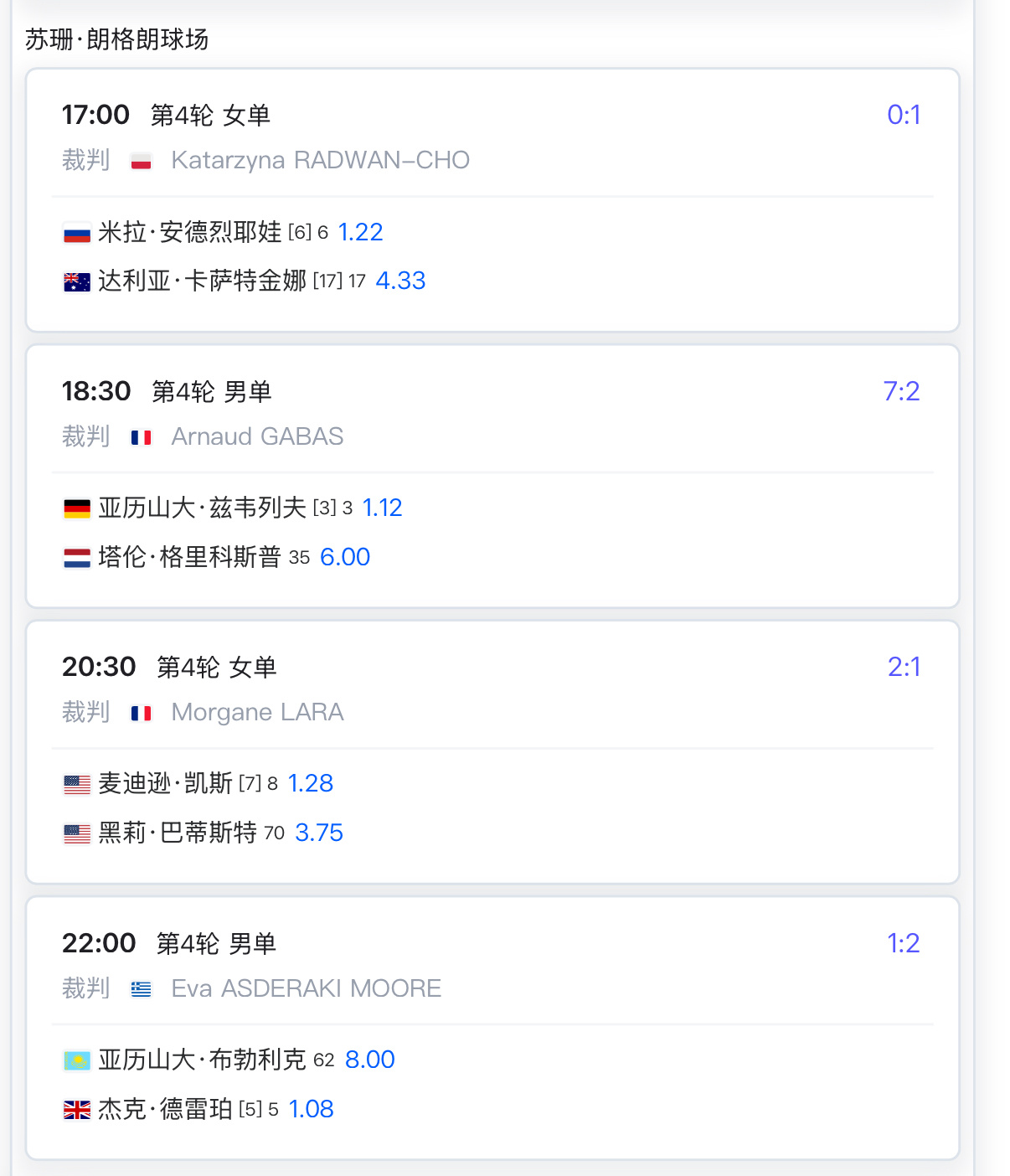Click the German flag beside 亚历山大·兹韦列夫
This screenshot has width=1010, height=1176.
77,508
